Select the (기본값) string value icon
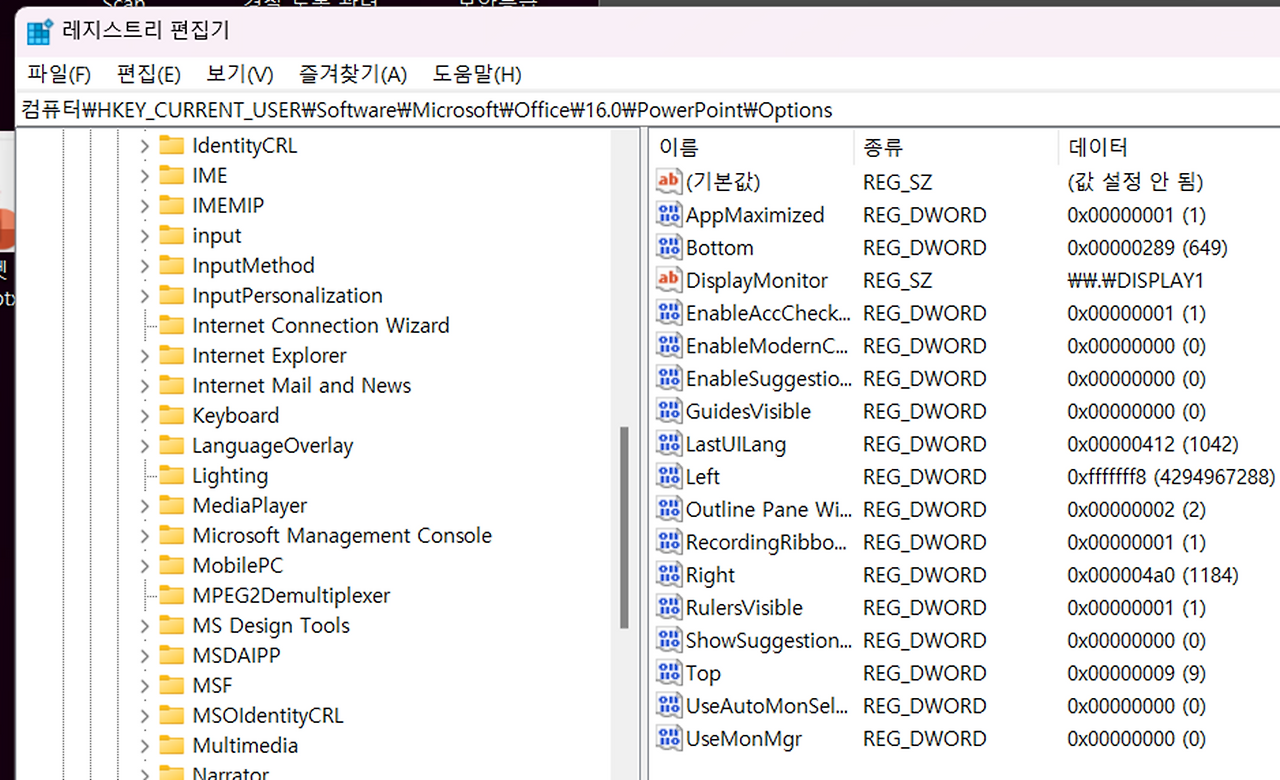 668,181
